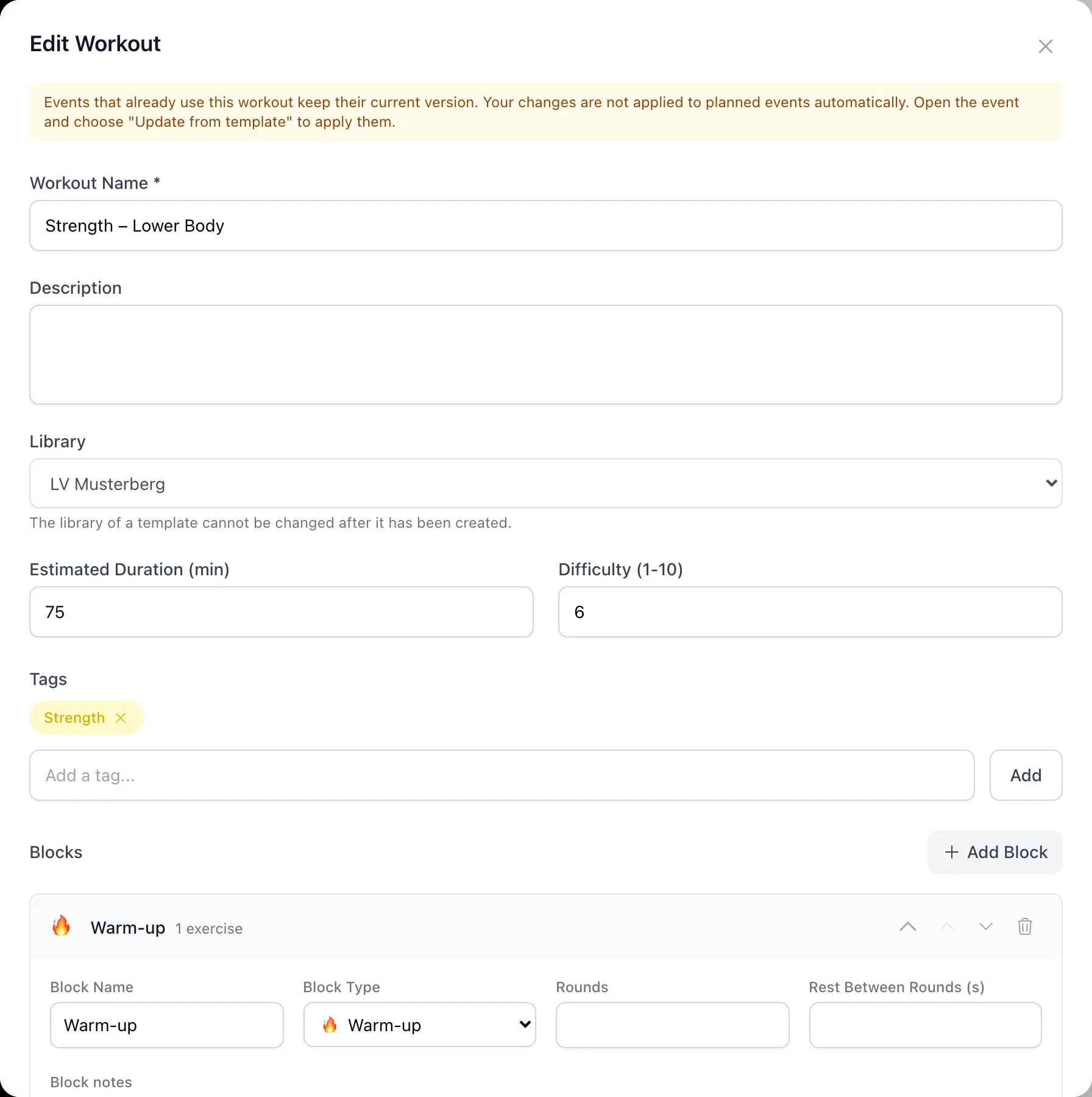Select the Difficulty field
The height and width of the screenshot is (1097, 1092).
810,612
